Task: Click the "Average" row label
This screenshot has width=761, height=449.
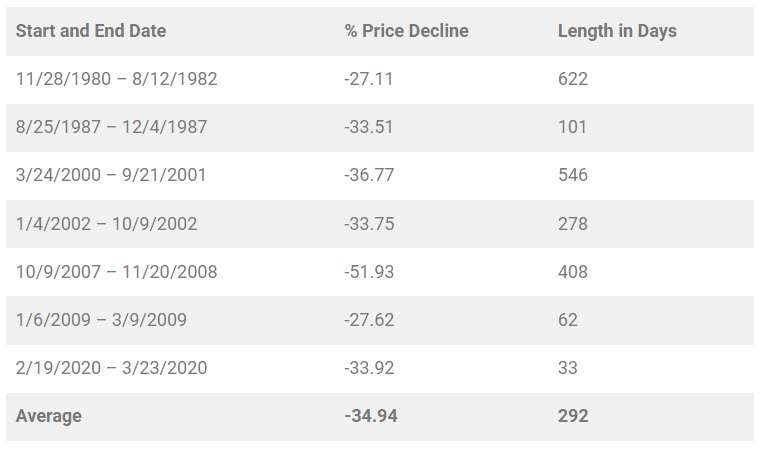Action: (49, 416)
